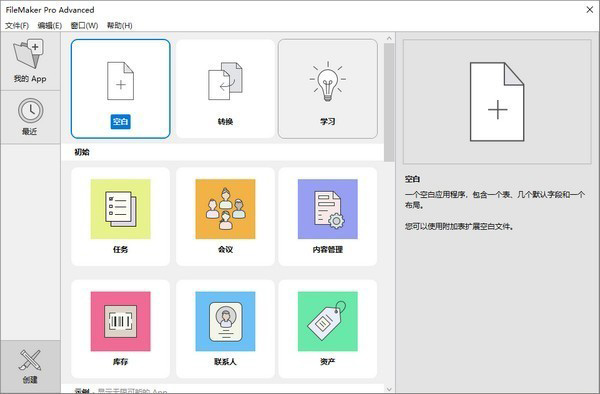Pick the 任务 (Tasks) starter template

click(121, 217)
